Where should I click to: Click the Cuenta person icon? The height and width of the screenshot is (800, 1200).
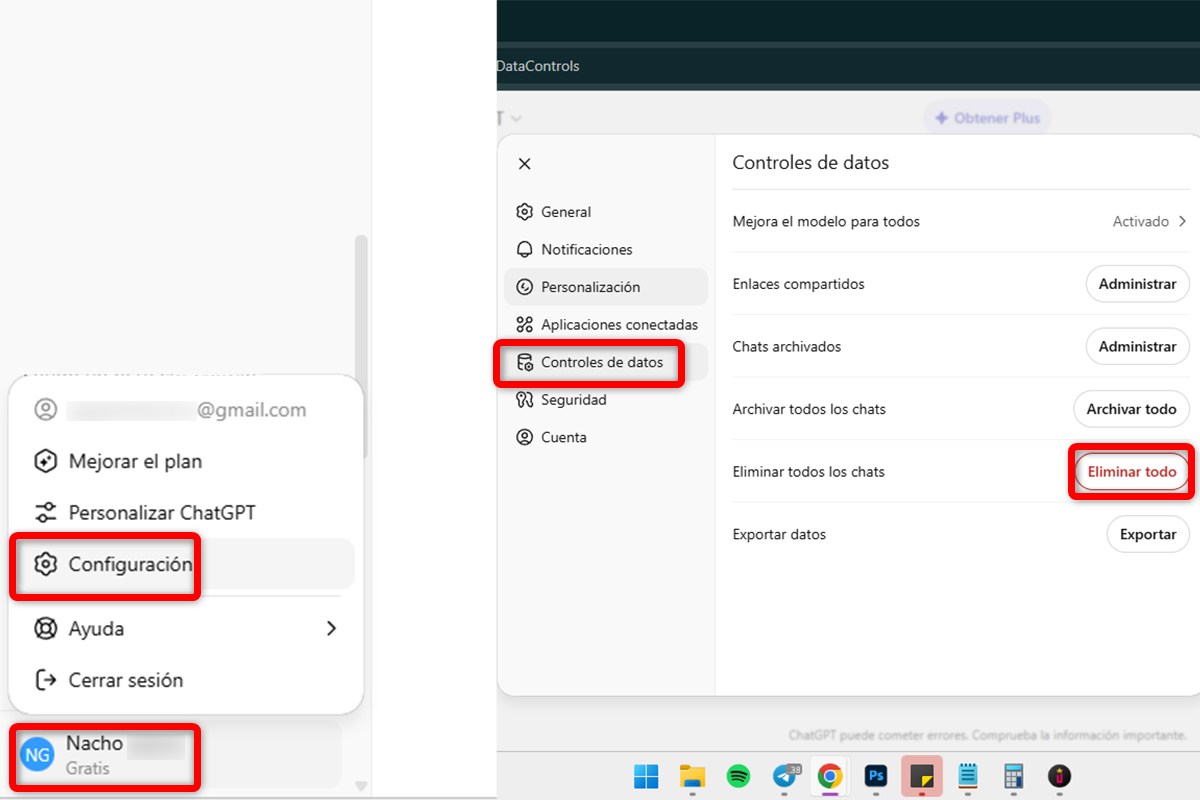click(525, 437)
